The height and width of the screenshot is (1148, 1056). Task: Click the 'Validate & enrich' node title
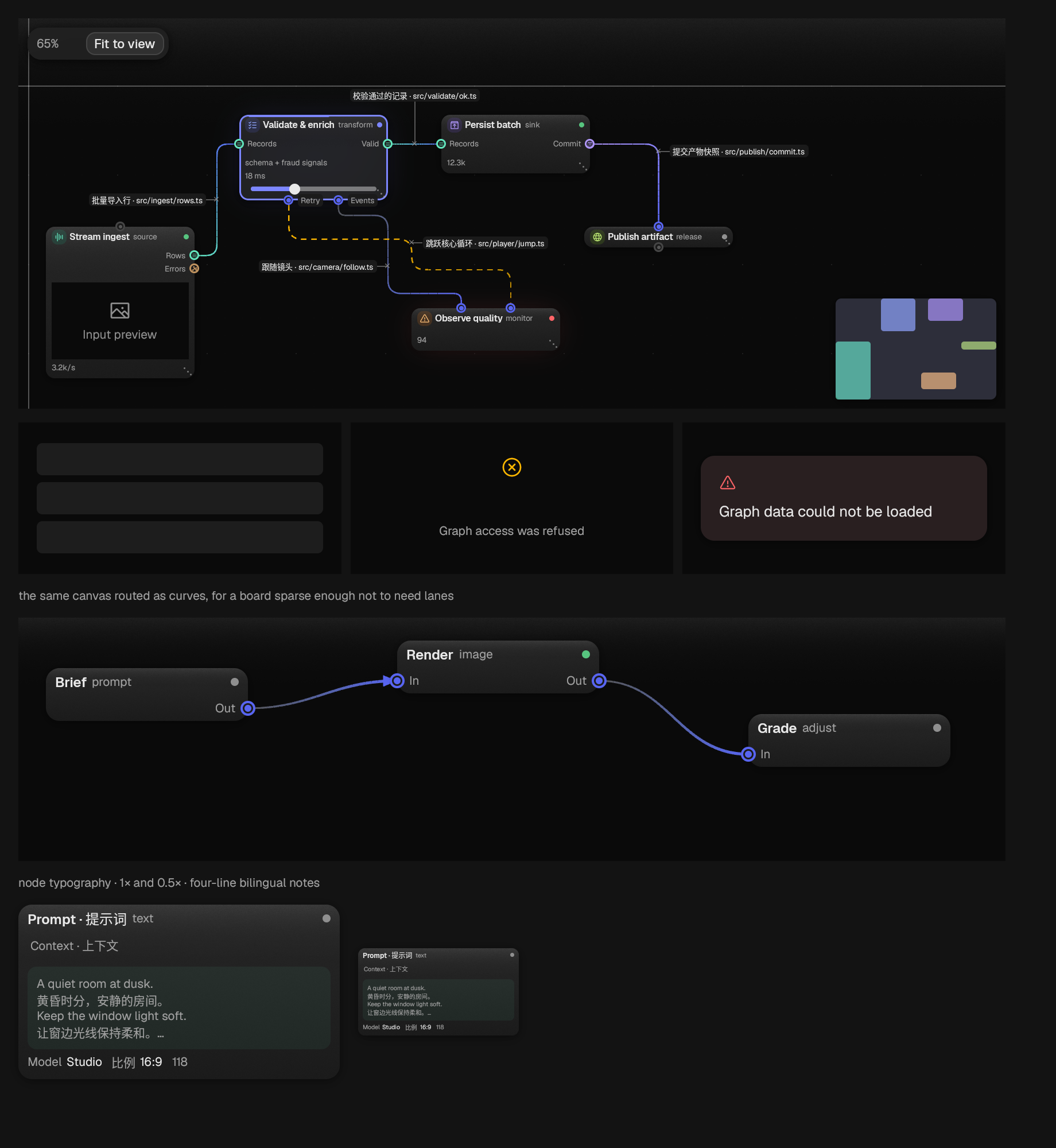coord(298,125)
